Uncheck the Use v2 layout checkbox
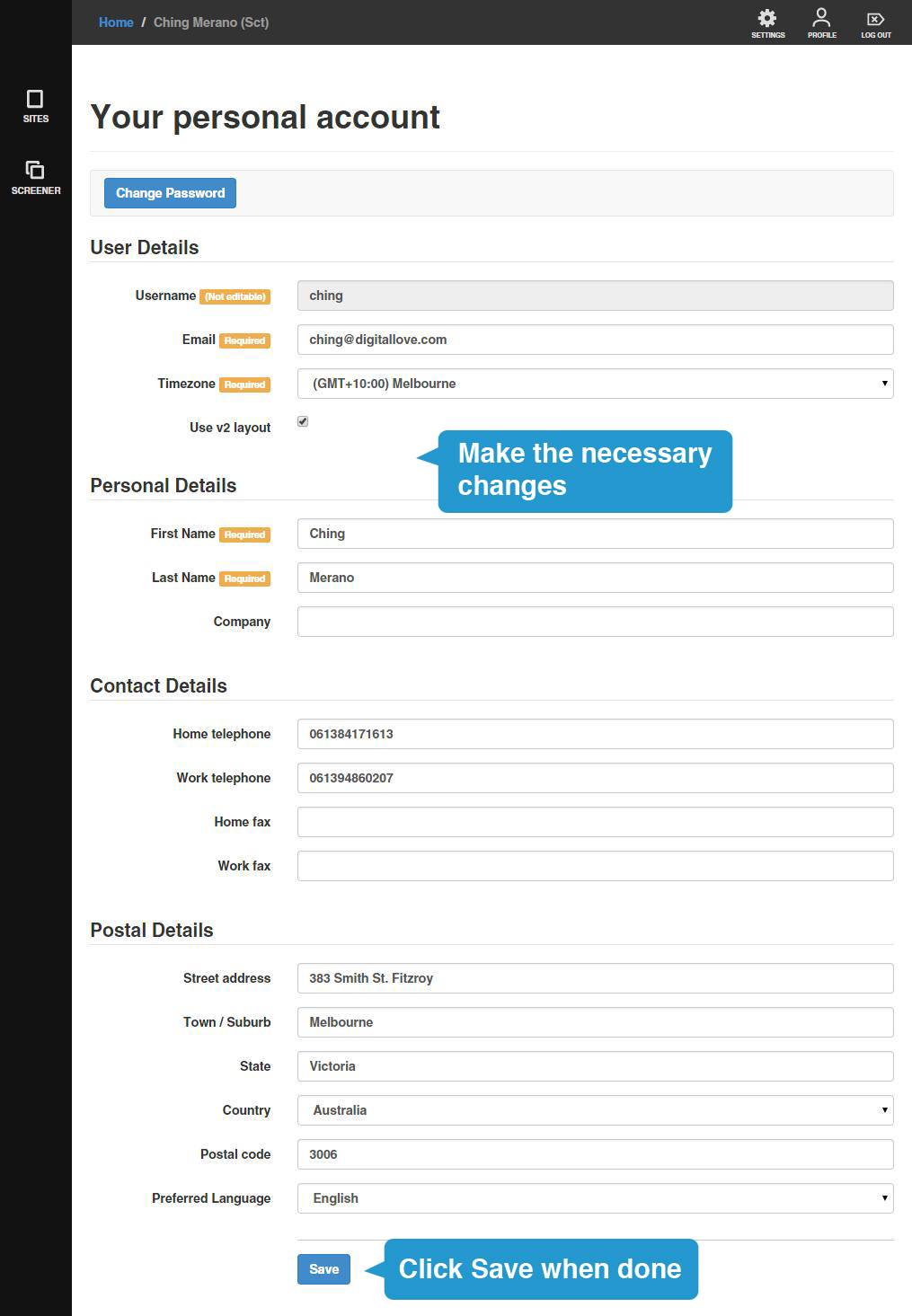Screen dimensions: 912x1316 pyautogui.click(x=303, y=420)
